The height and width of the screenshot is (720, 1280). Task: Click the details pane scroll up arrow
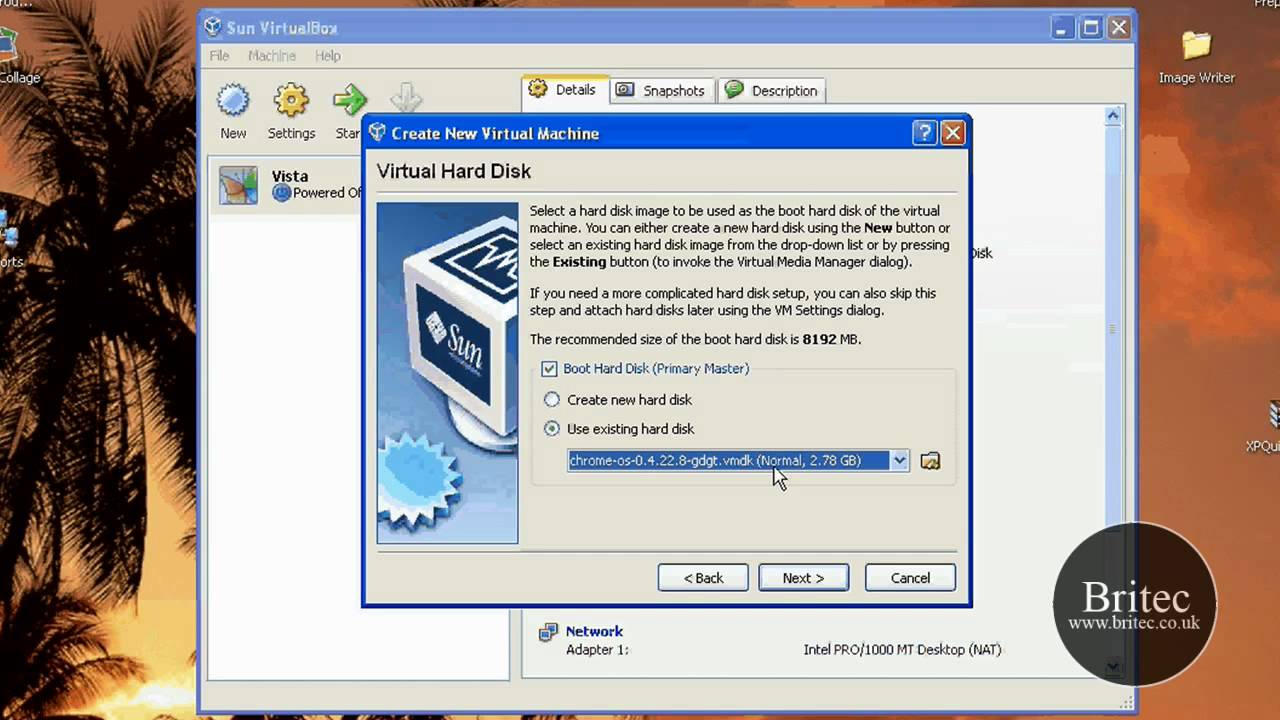click(x=1113, y=117)
